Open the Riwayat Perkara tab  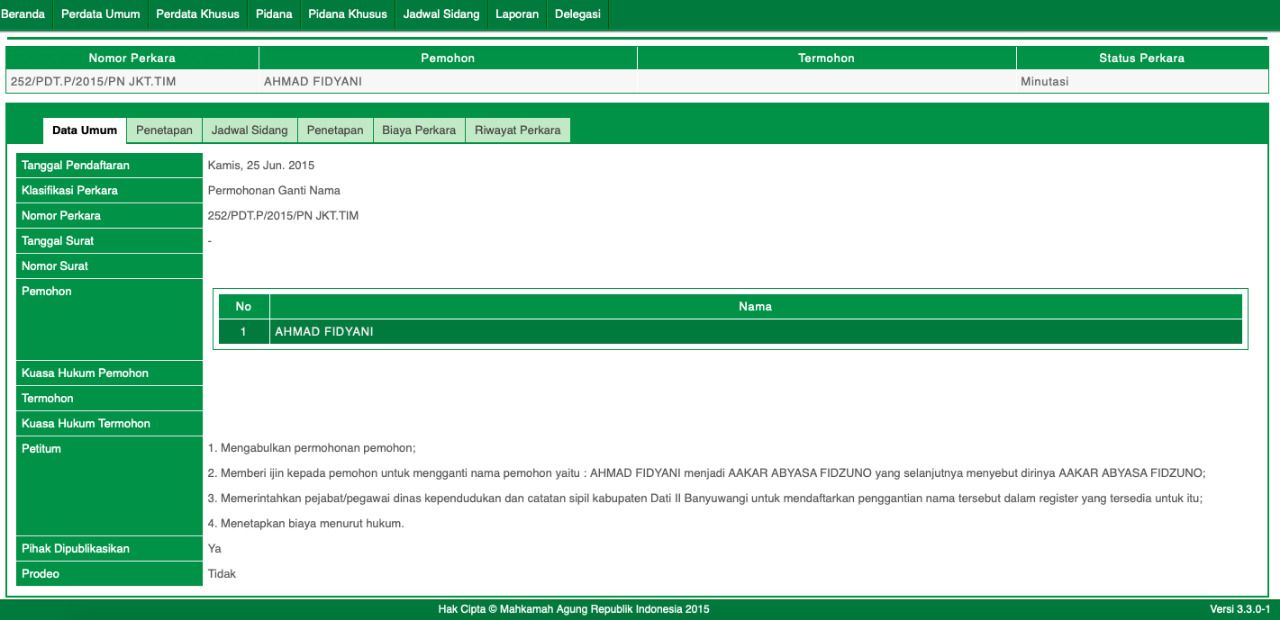click(x=518, y=130)
